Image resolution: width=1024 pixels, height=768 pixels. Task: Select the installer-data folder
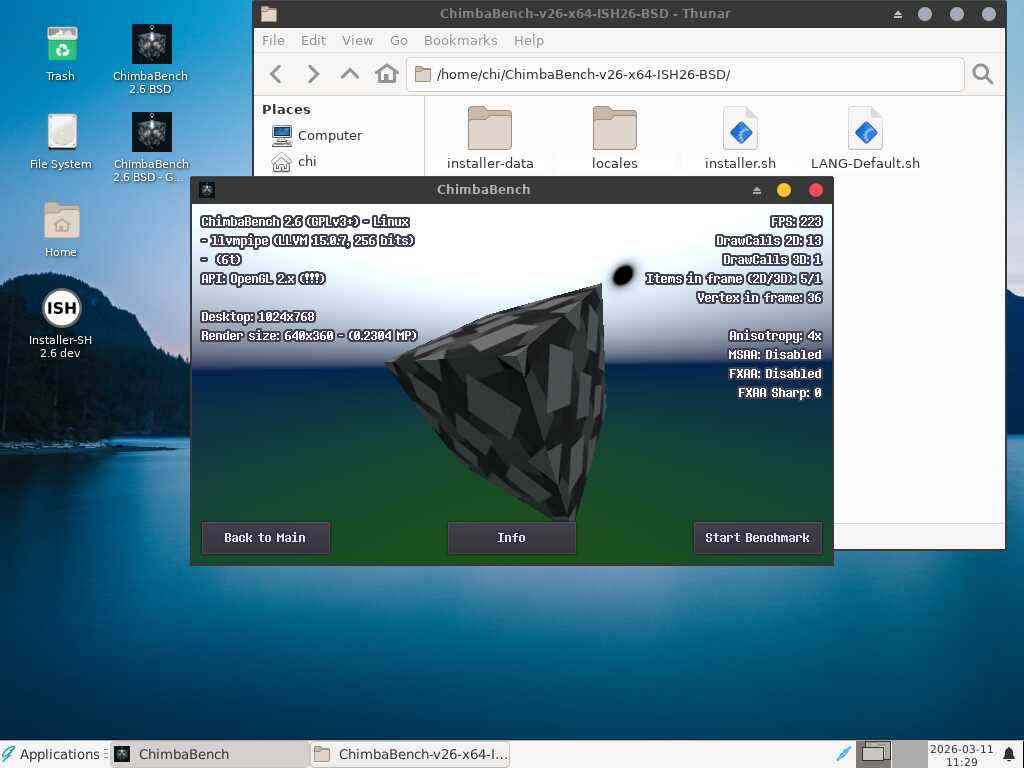(x=490, y=138)
